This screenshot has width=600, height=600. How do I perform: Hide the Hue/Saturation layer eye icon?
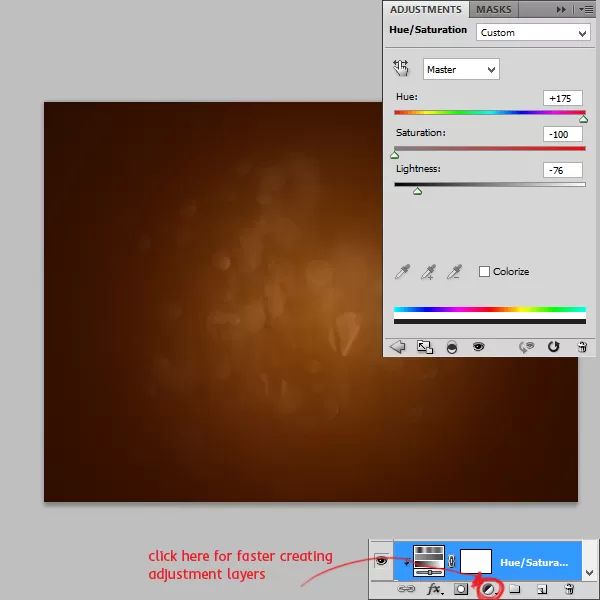pyautogui.click(x=382, y=561)
